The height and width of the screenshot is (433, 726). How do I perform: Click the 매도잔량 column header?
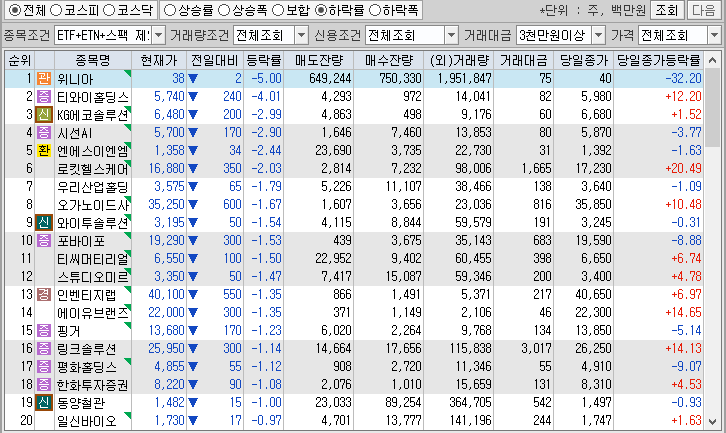click(x=319, y=60)
